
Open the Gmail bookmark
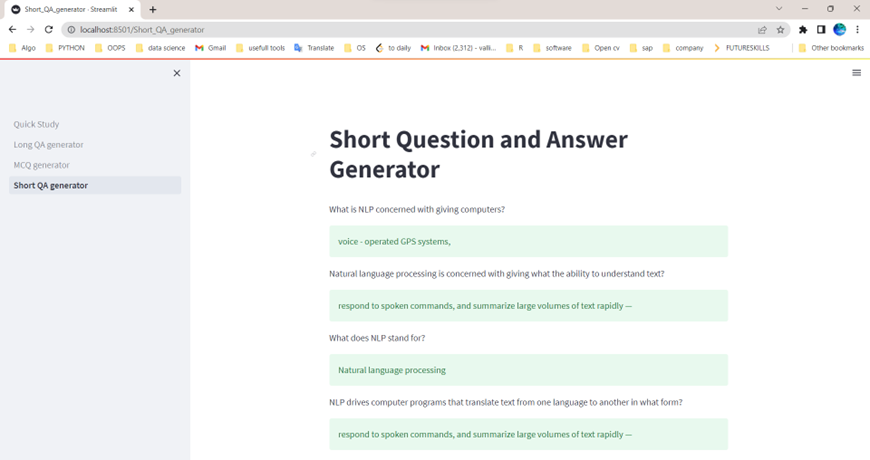point(210,48)
